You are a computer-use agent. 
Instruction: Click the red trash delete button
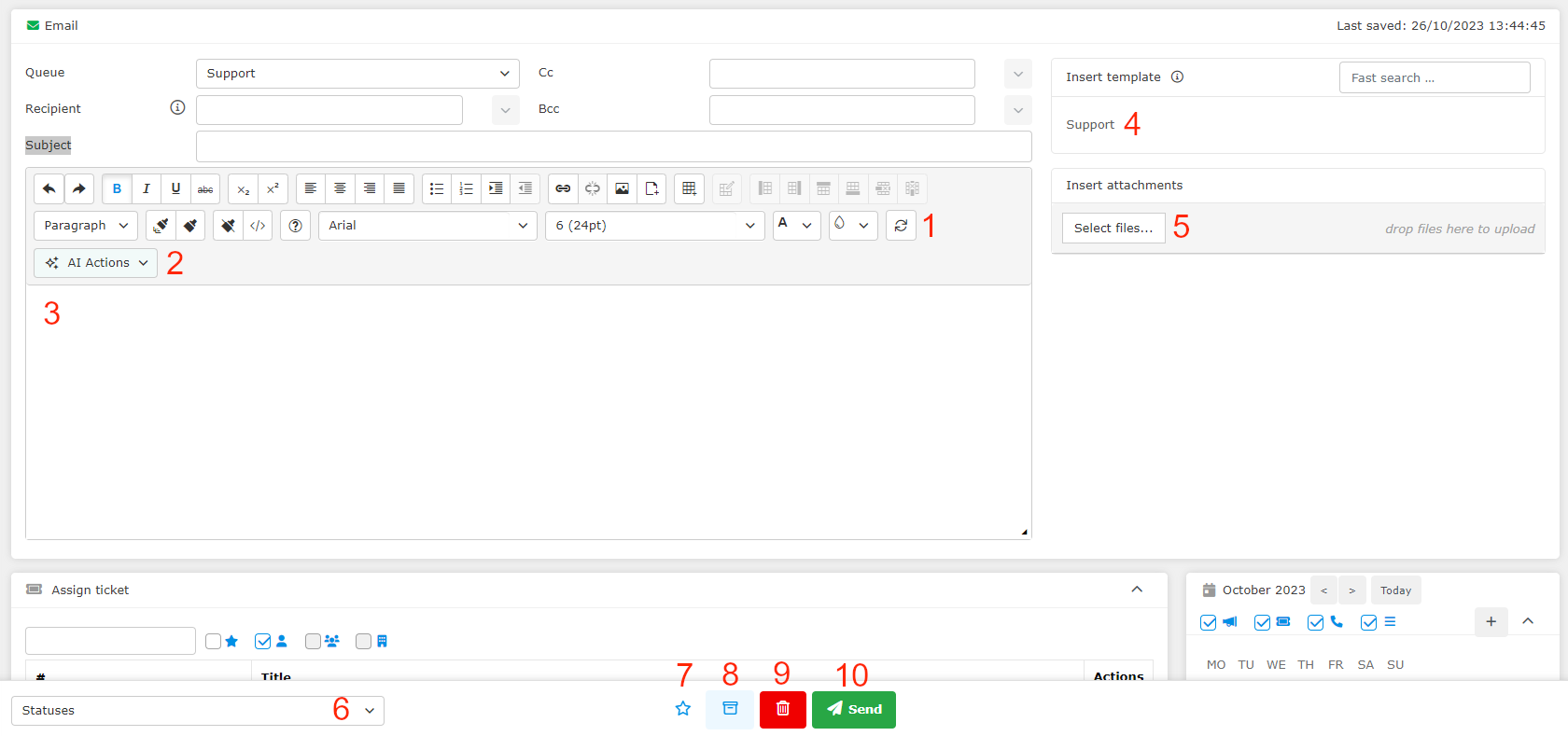782,709
